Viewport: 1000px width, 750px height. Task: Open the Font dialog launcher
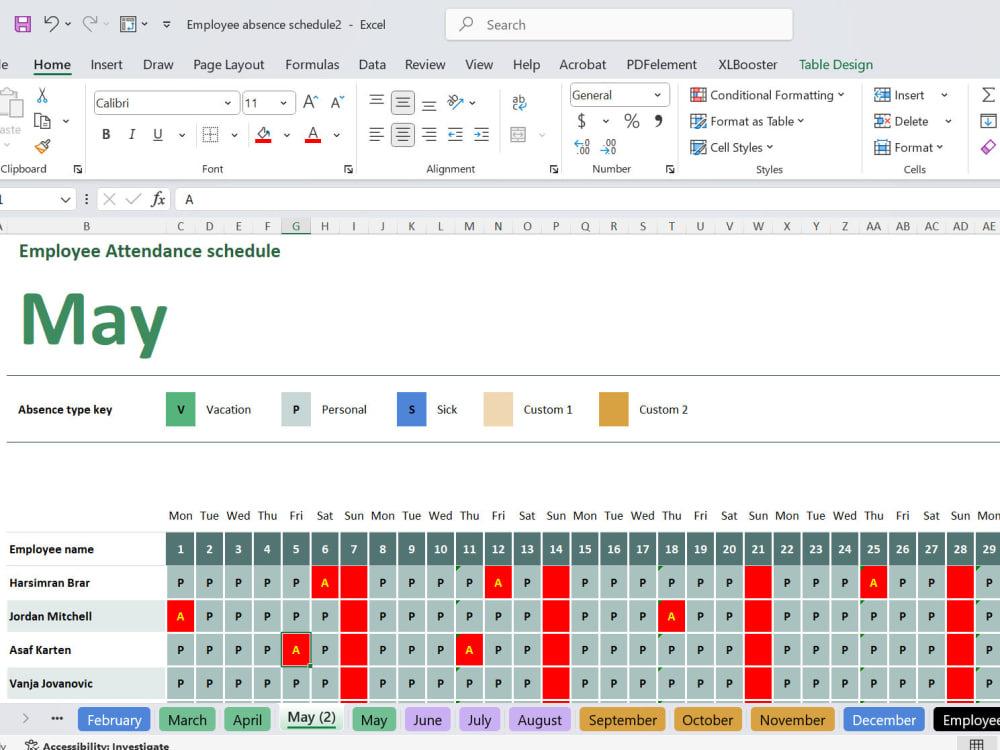[348, 169]
